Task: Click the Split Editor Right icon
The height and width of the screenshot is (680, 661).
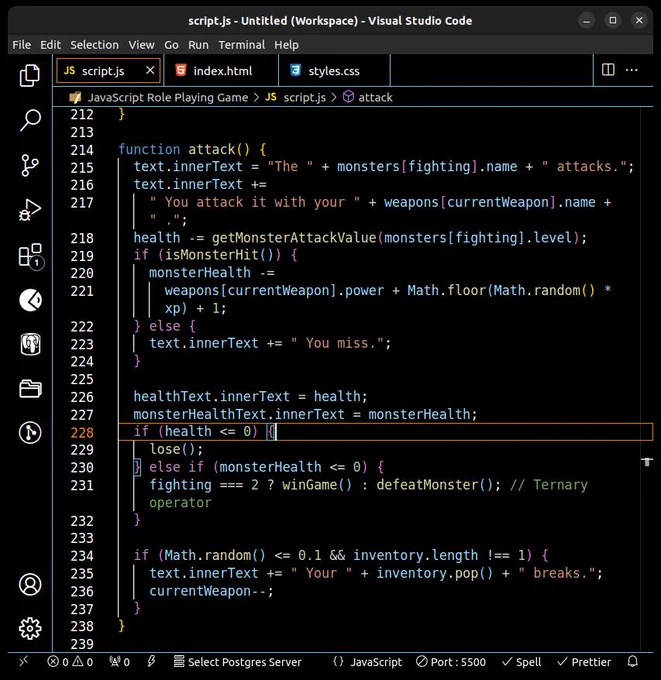Action: tap(608, 70)
